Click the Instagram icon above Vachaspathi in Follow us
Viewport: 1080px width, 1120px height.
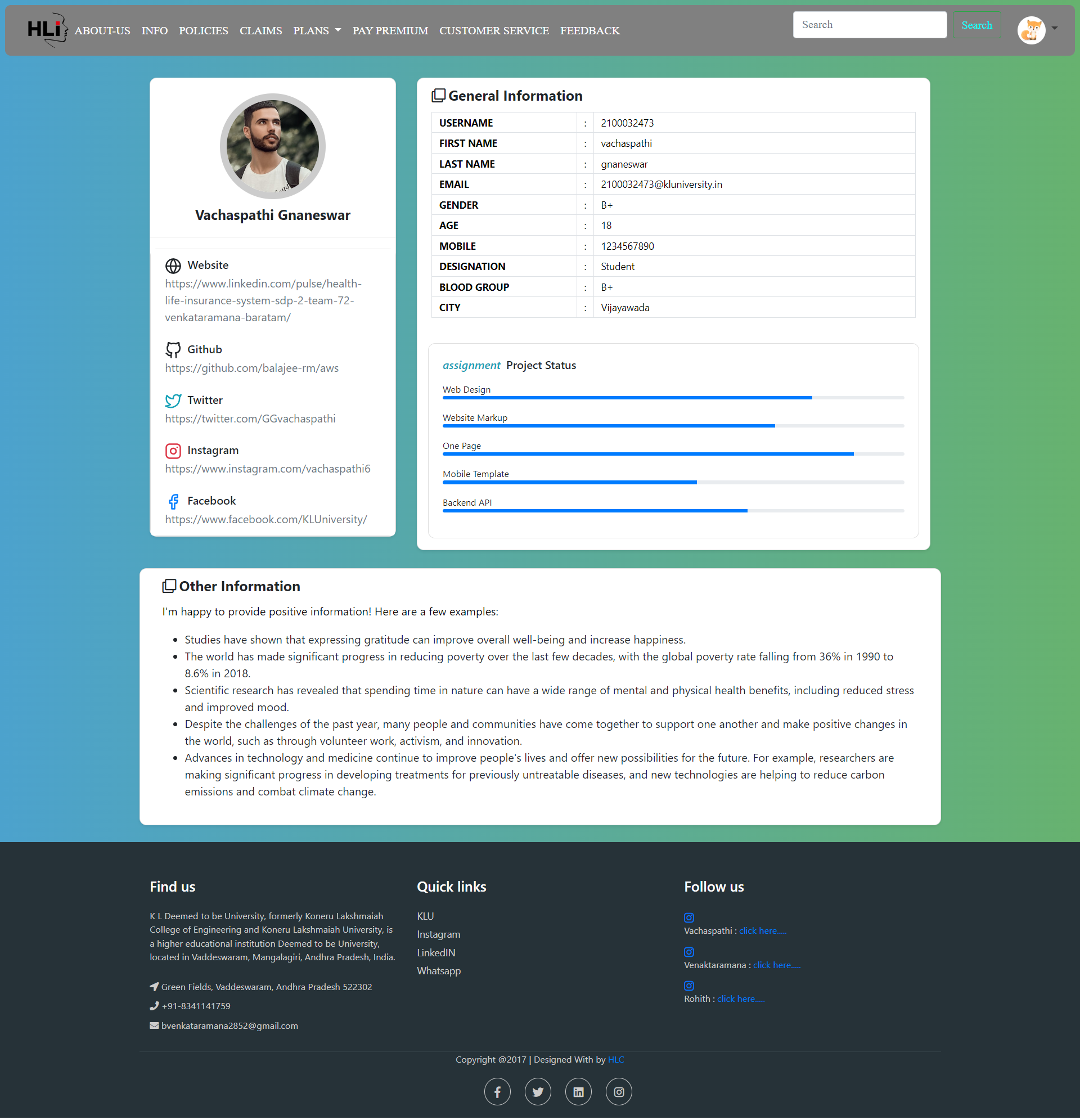688,917
